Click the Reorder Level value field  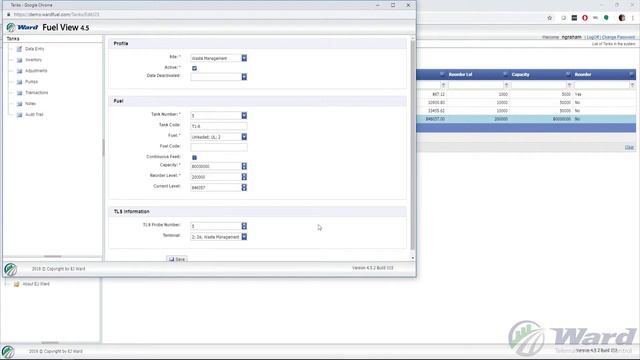[216, 177]
